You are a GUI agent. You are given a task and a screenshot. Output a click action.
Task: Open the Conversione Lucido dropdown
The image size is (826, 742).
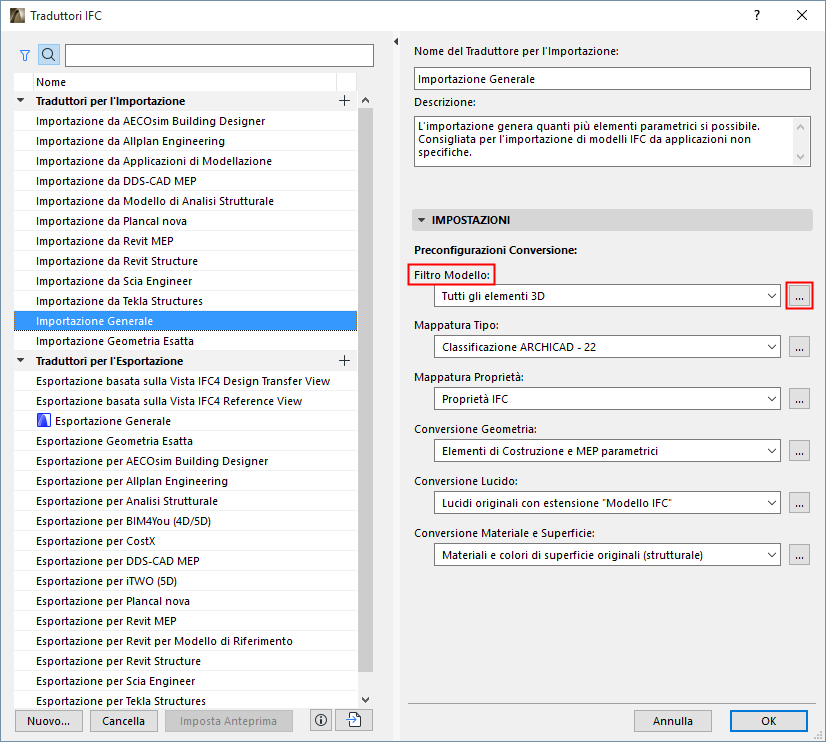(x=607, y=503)
